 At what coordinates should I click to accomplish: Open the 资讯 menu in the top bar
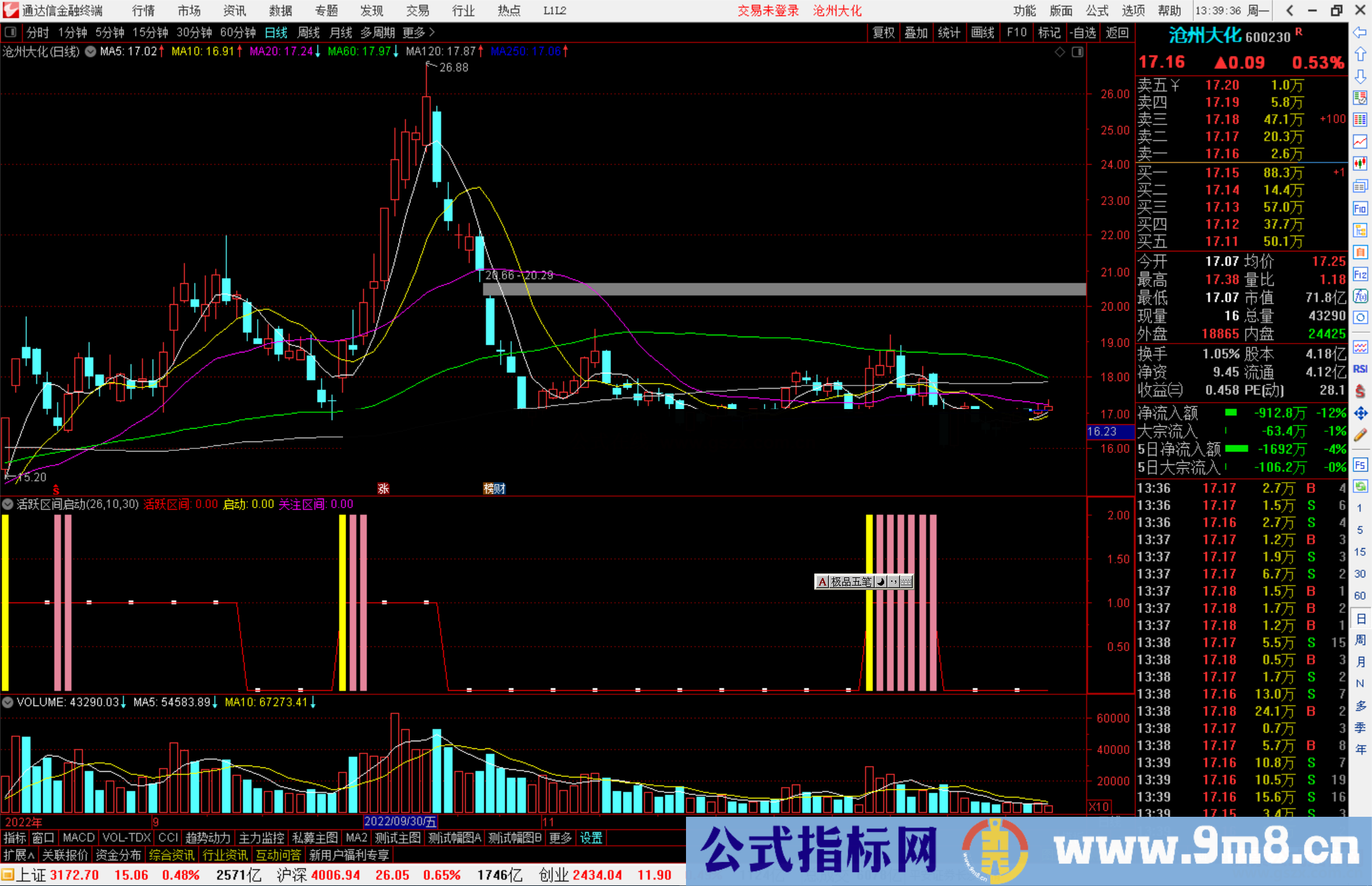pyautogui.click(x=234, y=10)
